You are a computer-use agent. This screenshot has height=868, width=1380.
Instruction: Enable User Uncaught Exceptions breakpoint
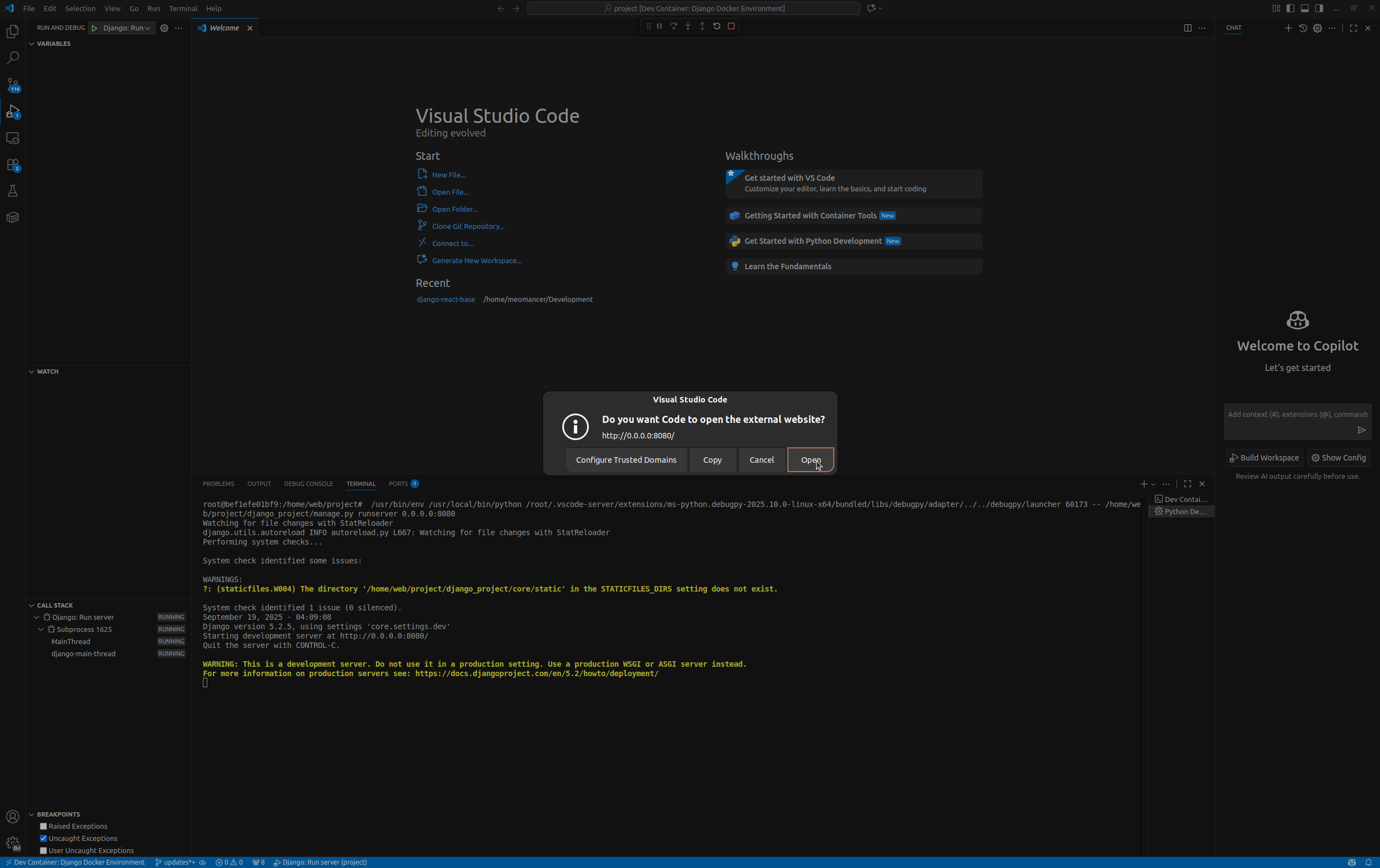(x=43, y=850)
